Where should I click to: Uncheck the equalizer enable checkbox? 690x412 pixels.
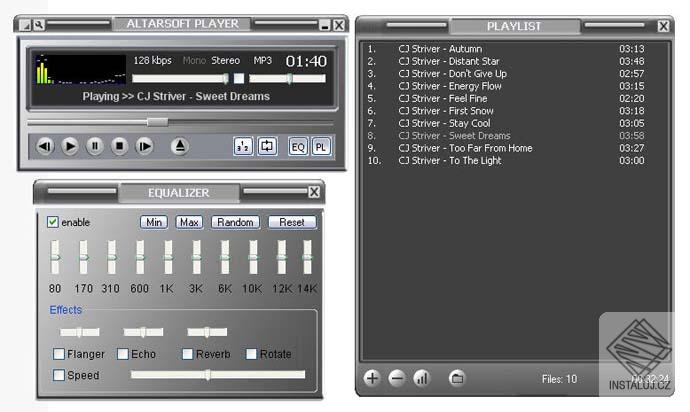[x=53, y=222]
